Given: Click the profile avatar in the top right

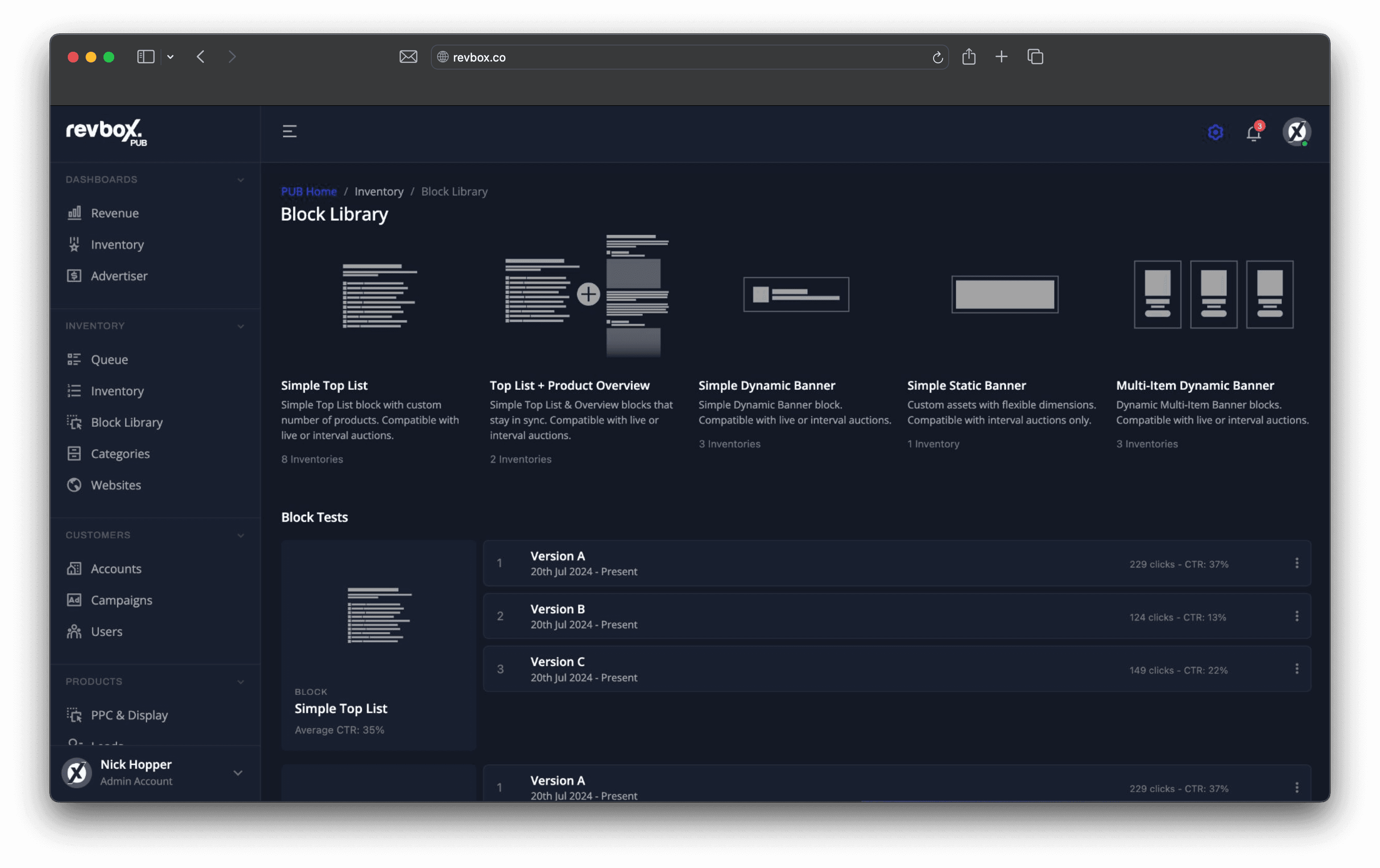Looking at the screenshot, I should (1297, 132).
